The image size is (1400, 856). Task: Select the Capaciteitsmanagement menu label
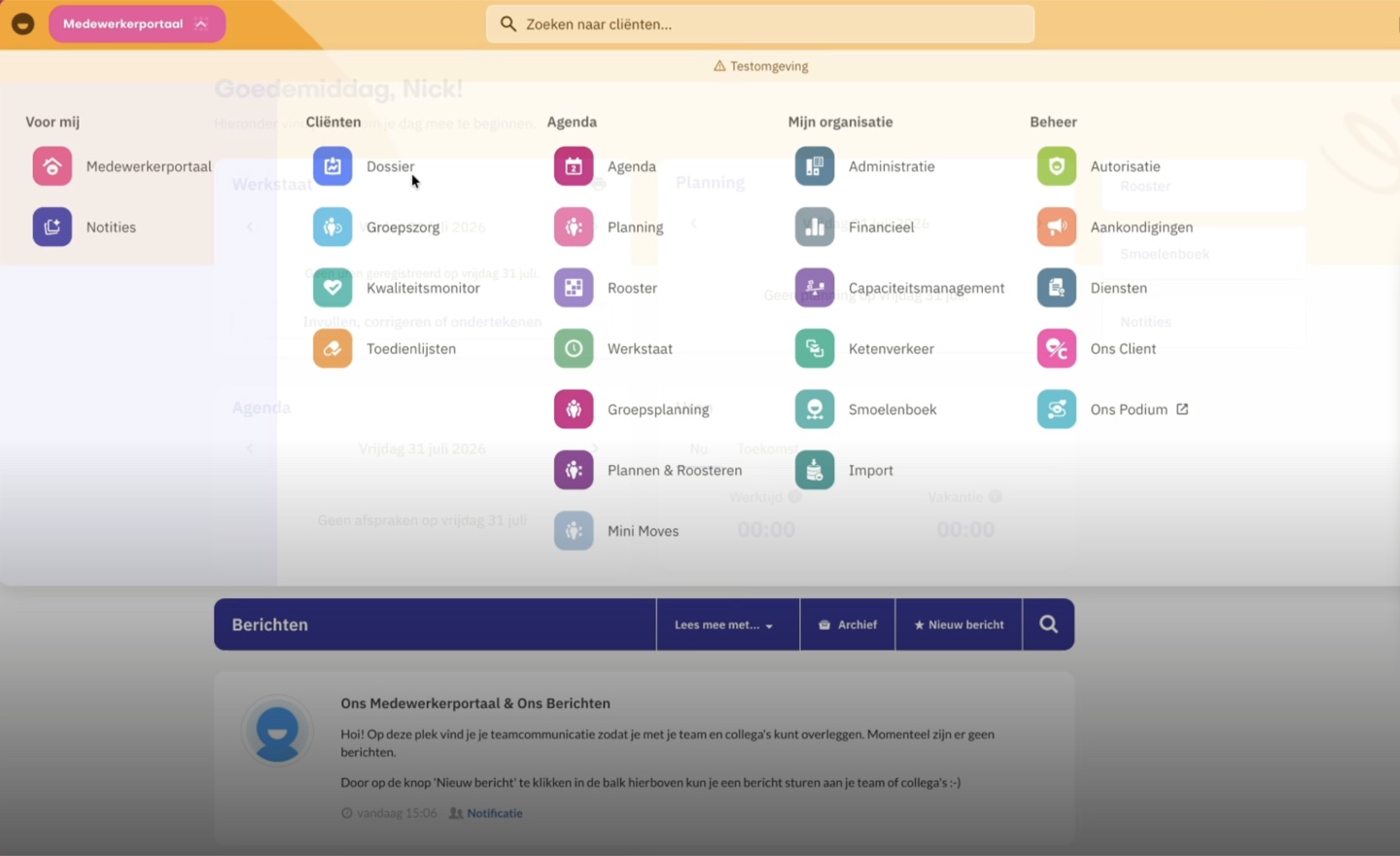[927, 289]
